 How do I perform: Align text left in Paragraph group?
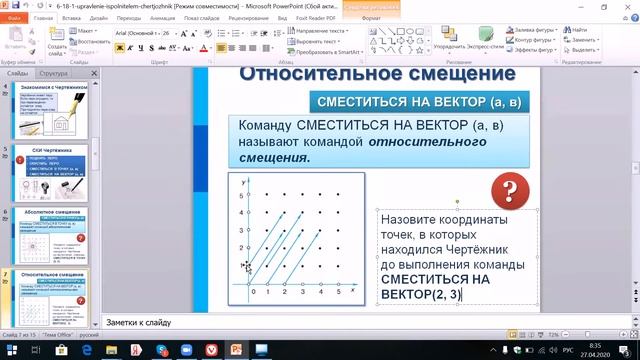click(221, 48)
